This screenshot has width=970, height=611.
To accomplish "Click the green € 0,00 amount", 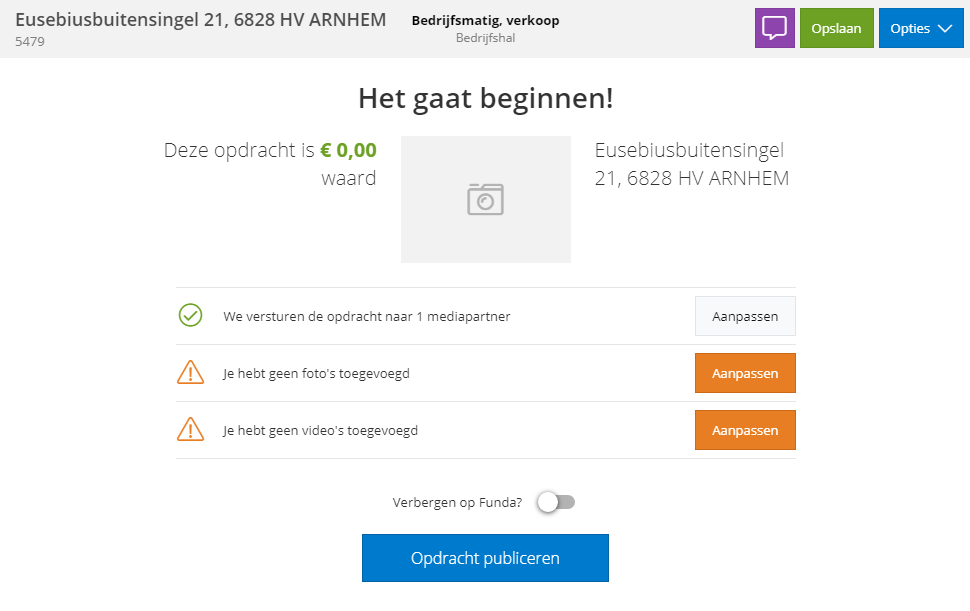I will pos(348,150).
